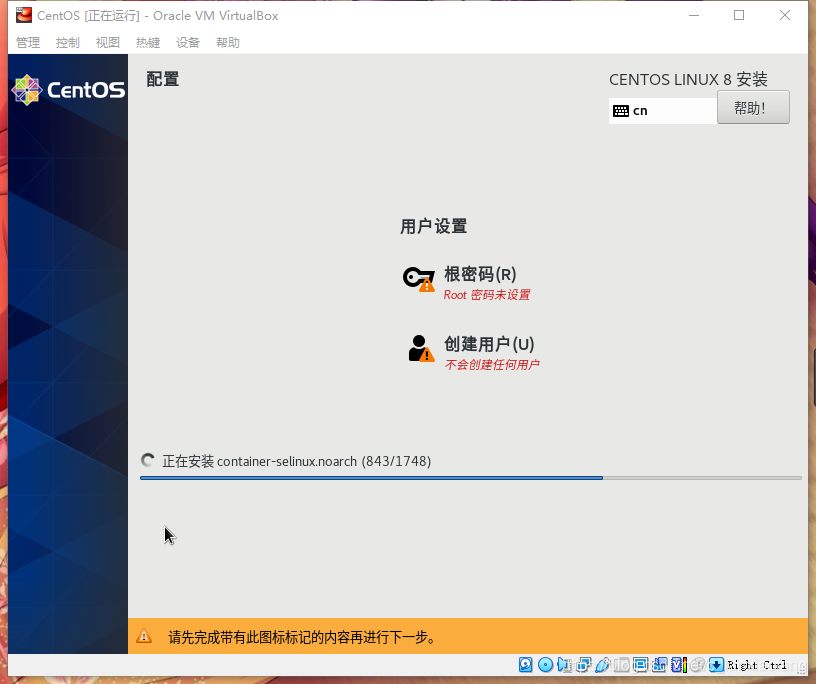This screenshot has width=816, height=684.
Task: Click the cn keyboard layout field
Action: (x=663, y=111)
